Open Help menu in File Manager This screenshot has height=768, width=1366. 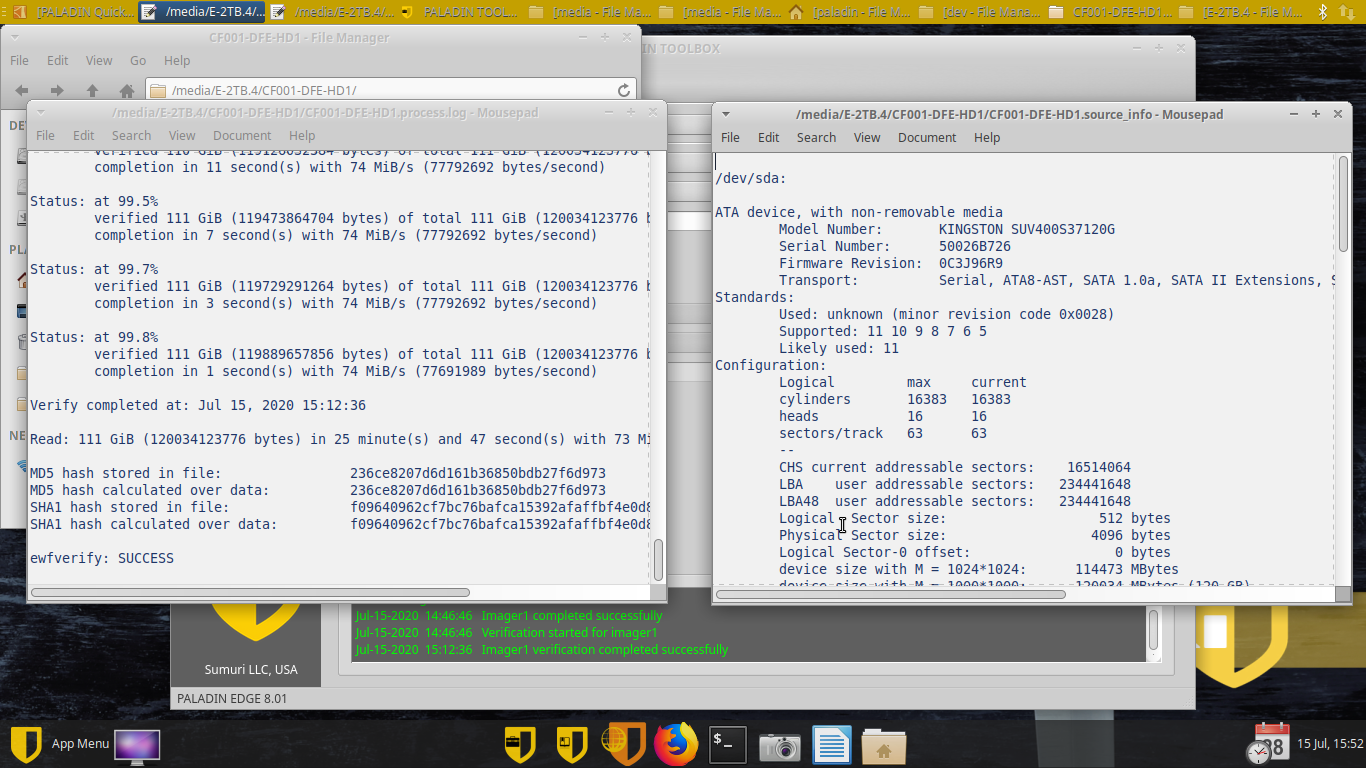click(177, 60)
